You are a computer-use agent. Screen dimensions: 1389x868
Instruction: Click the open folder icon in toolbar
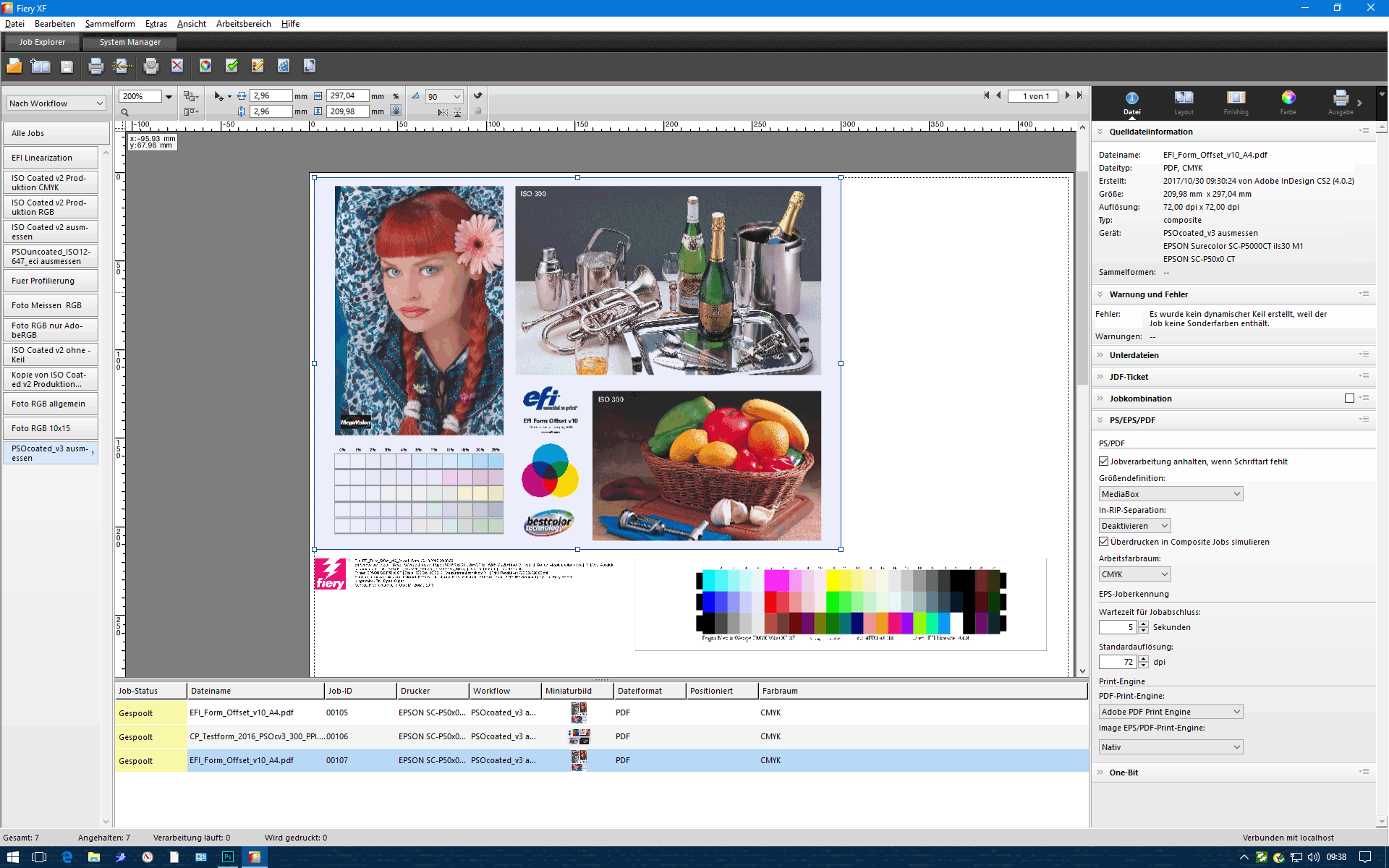pyautogui.click(x=14, y=66)
